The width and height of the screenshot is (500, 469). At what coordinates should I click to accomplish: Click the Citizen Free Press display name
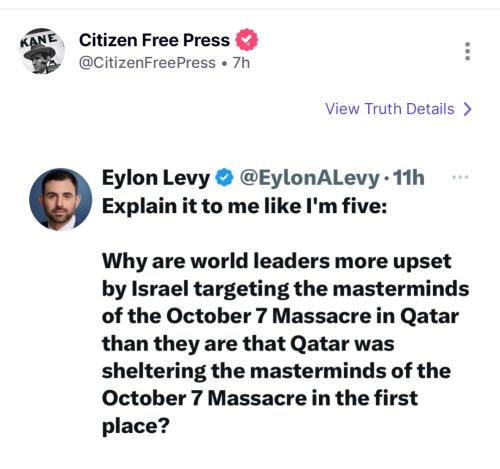tap(154, 40)
